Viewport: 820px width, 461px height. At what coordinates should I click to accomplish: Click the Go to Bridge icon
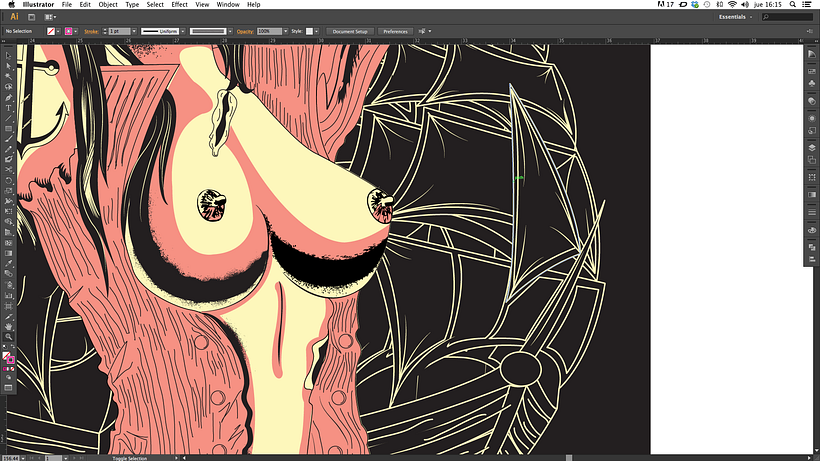click(31, 17)
